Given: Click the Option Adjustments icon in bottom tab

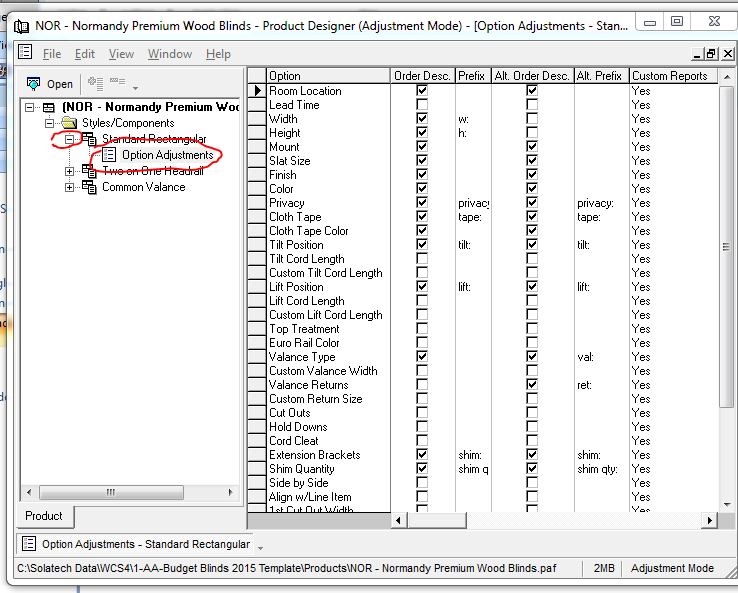Looking at the screenshot, I should 29,544.
